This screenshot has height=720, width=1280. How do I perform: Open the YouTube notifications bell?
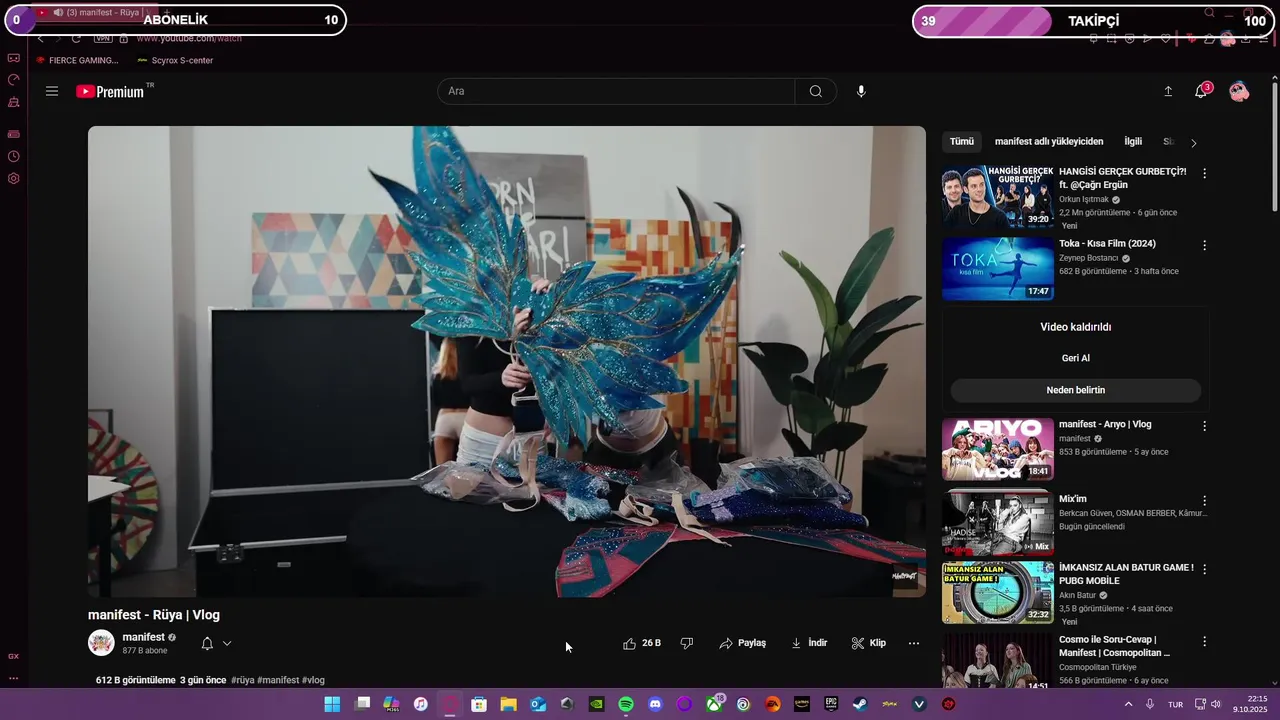pos(1201,91)
